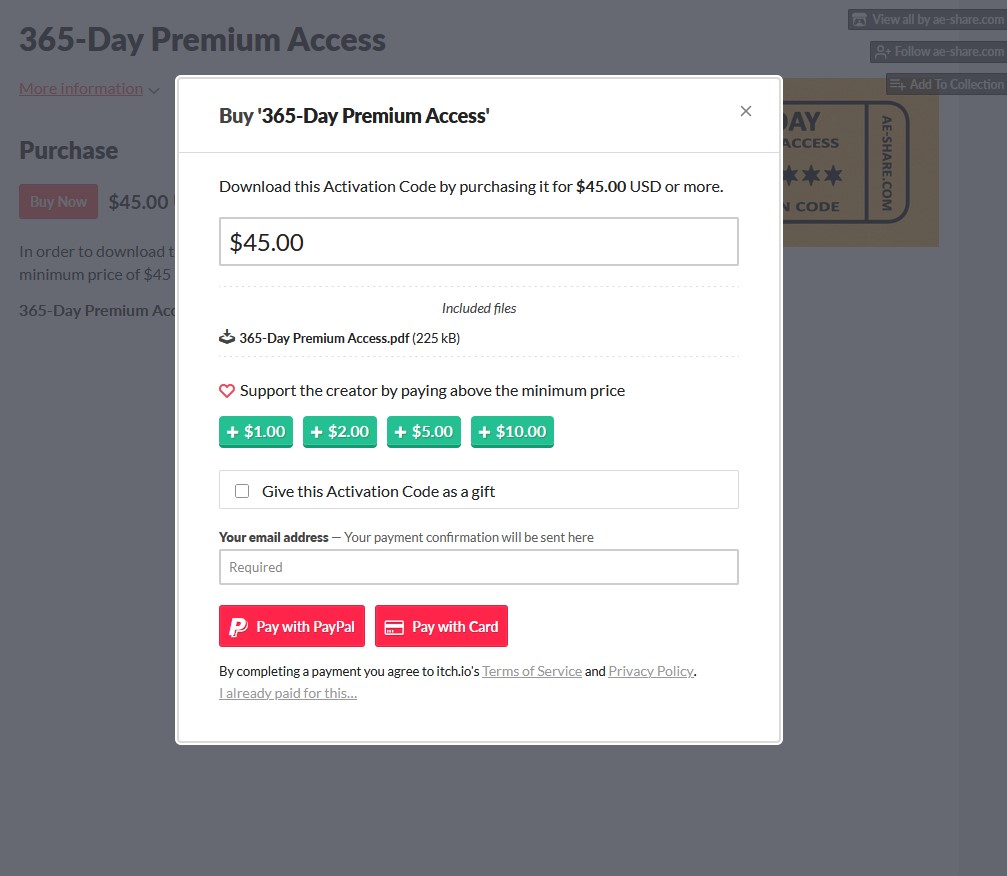Add $10.00 tip to the price
The image size is (1007, 876).
click(x=512, y=432)
